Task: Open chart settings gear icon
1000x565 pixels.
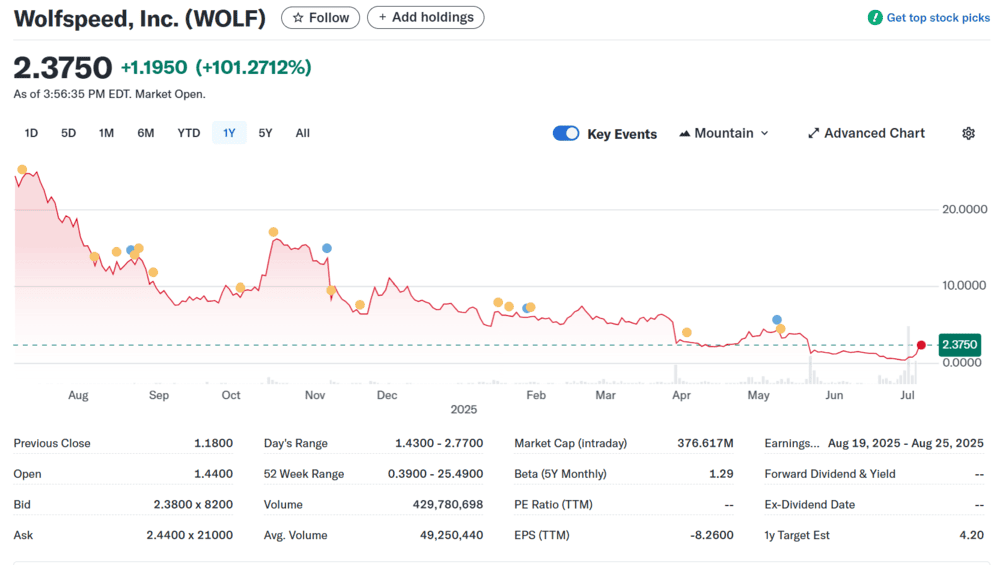Action: click(x=968, y=133)
